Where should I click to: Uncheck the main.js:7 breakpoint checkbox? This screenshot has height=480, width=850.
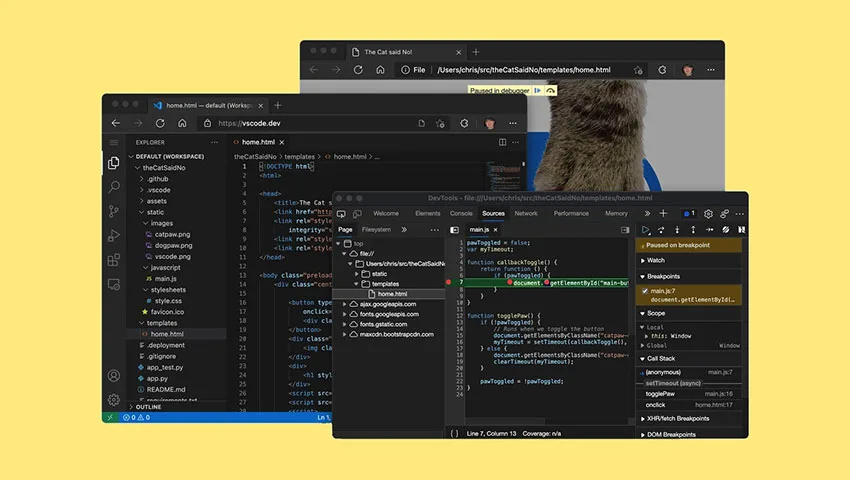(645, 291)
